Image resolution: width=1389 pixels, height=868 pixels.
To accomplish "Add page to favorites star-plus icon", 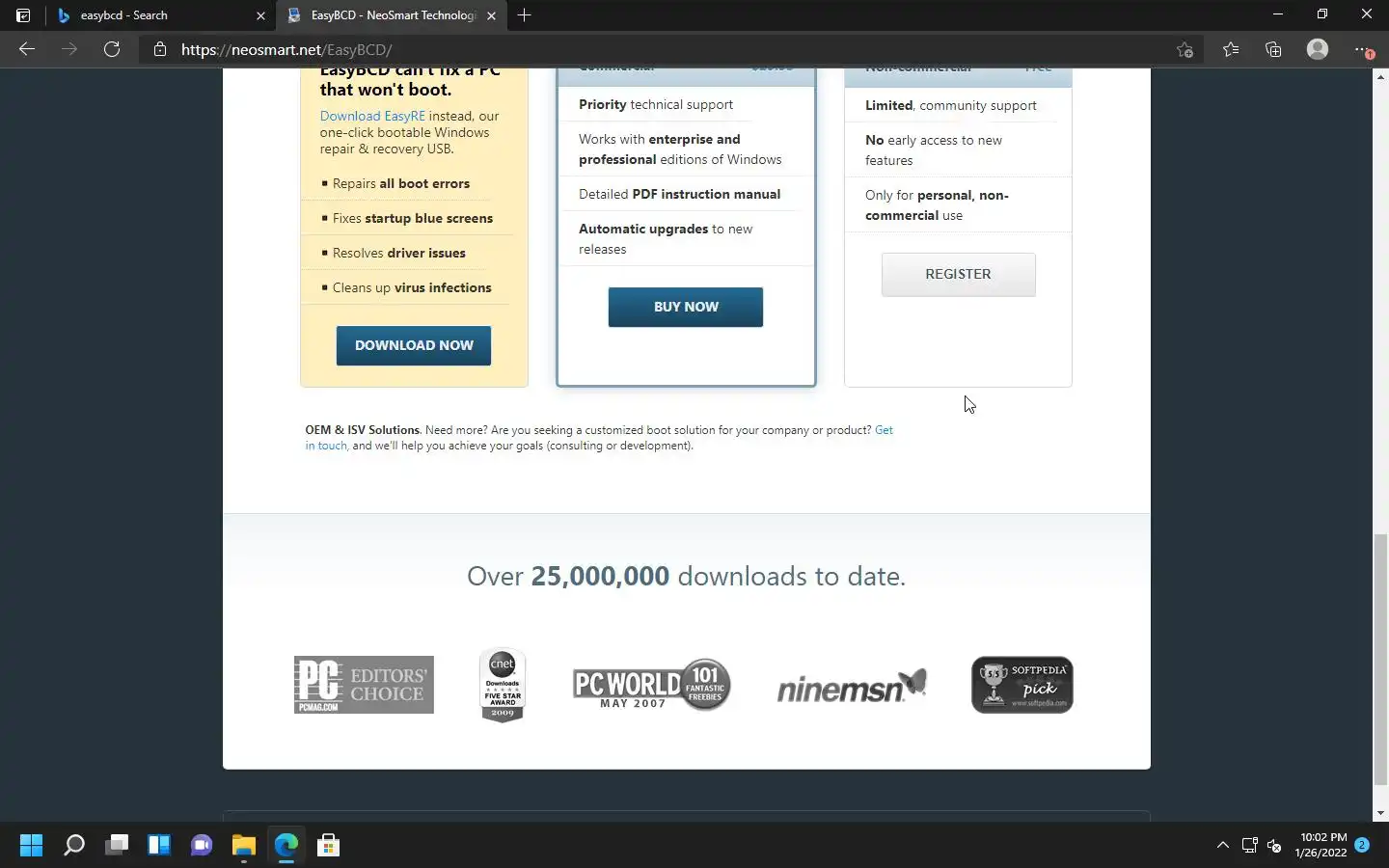I will pyautogui.click(x=1185, y=49).
